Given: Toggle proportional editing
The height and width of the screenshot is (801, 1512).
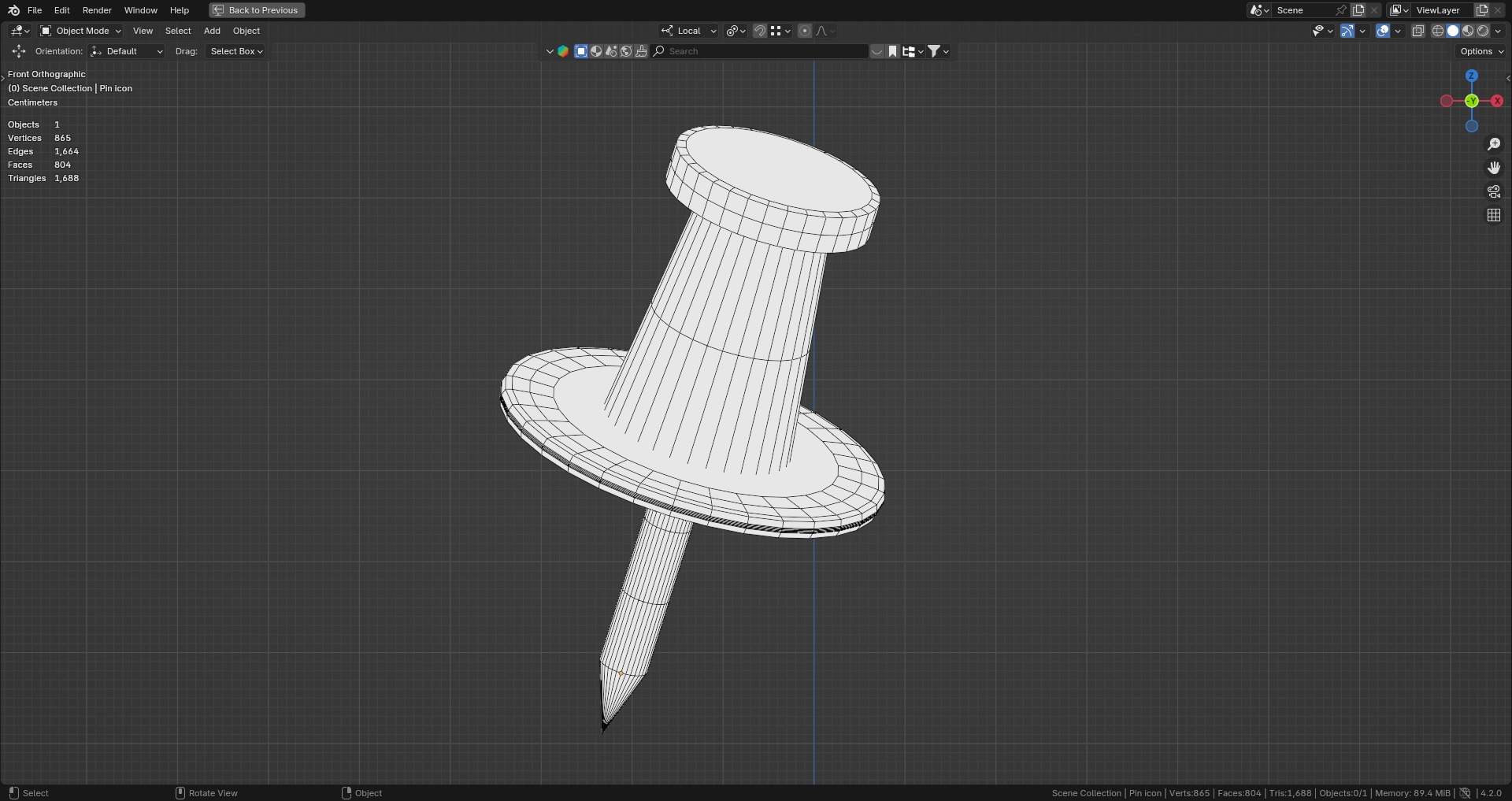Looking at the screenshot, I should [804, 31].
